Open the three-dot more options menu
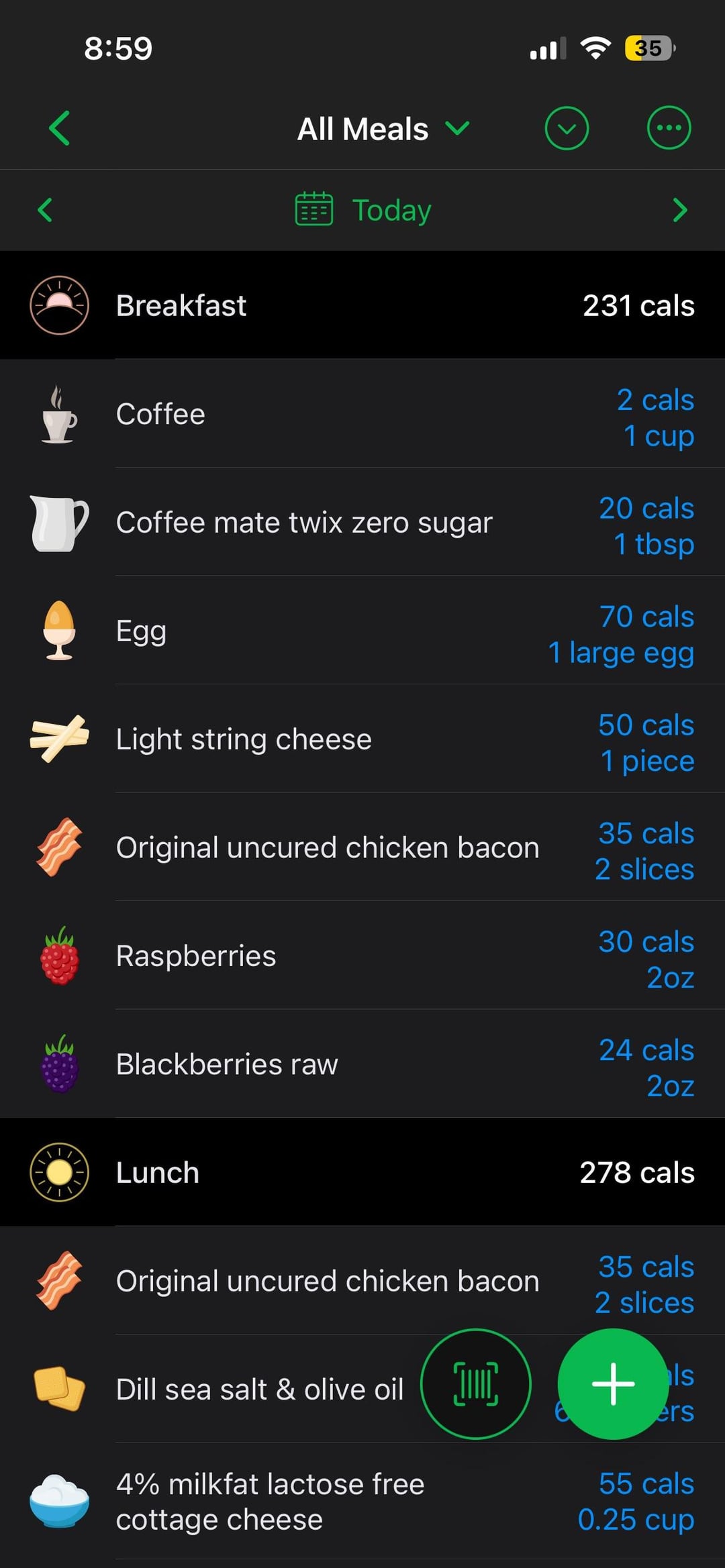This screenshot has height=1568, width=725. coord(669,128)
